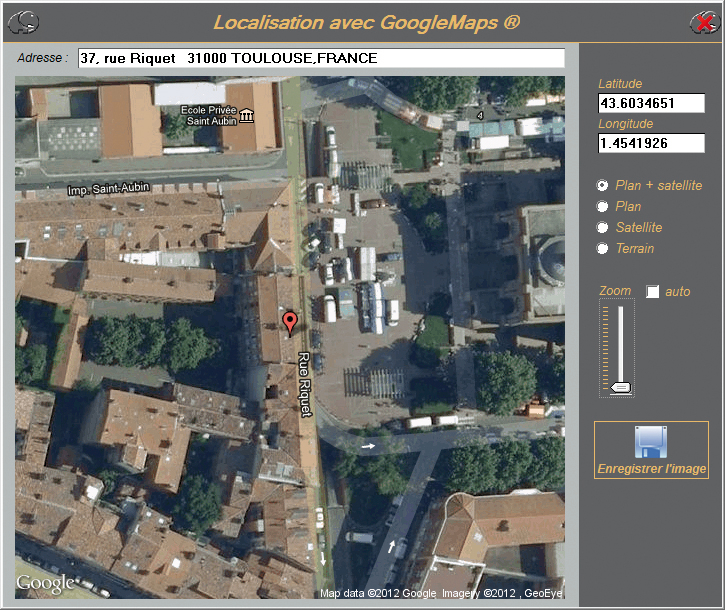Select the Satellite radio button
Viewport: 725px width, 610px height.
pos(602,228)
